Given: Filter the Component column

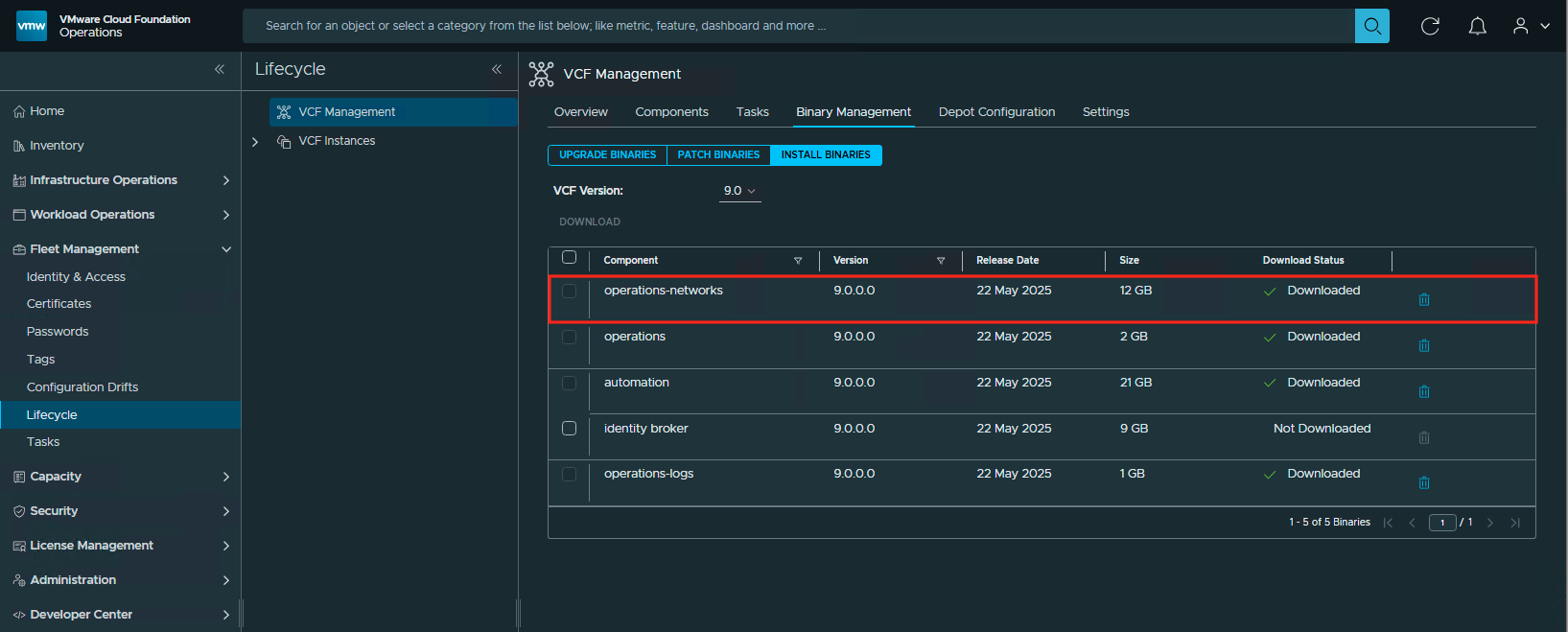Looking at the screenshot, I should click(798, 261).
